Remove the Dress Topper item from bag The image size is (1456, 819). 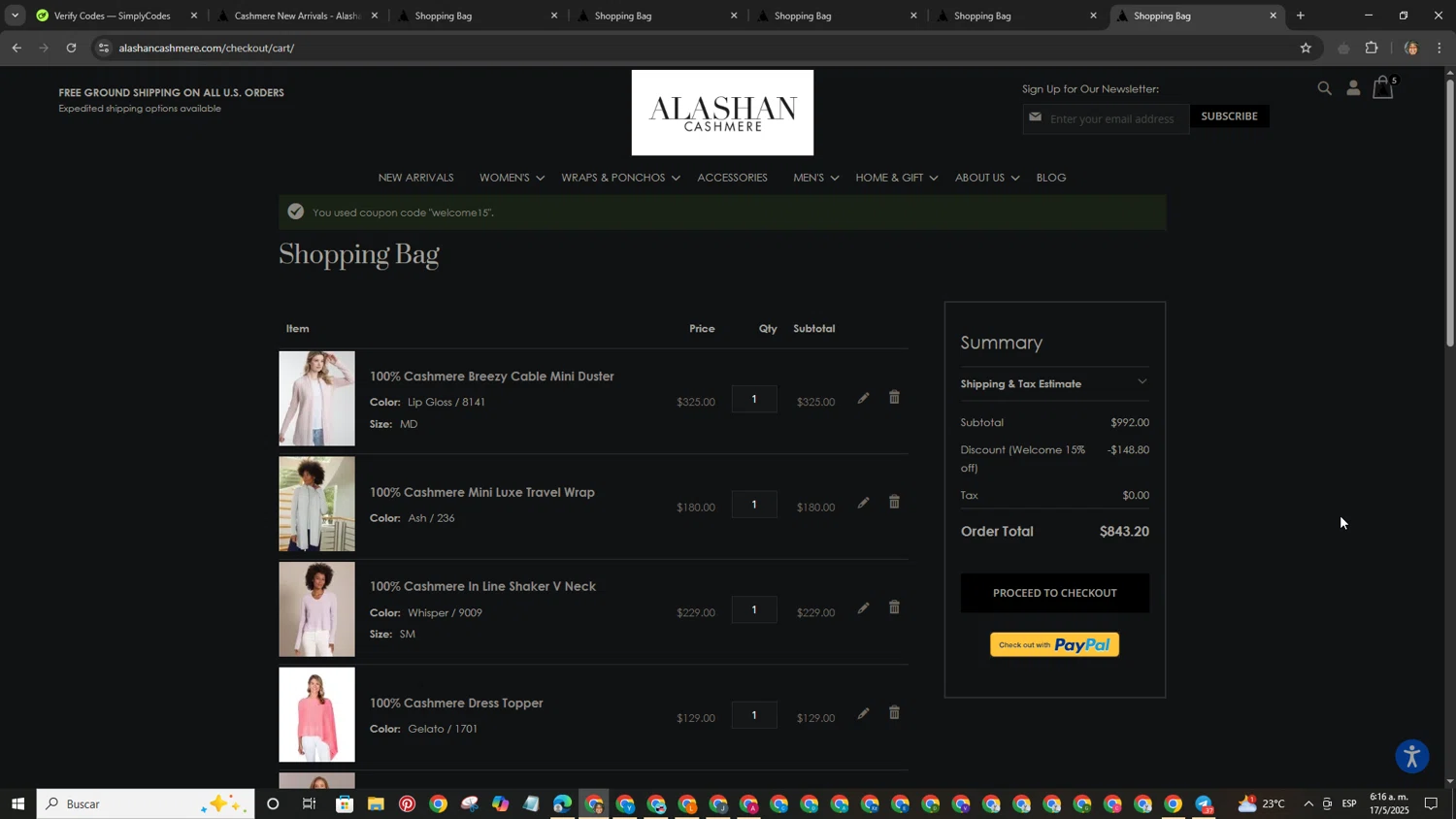point(894,713)
